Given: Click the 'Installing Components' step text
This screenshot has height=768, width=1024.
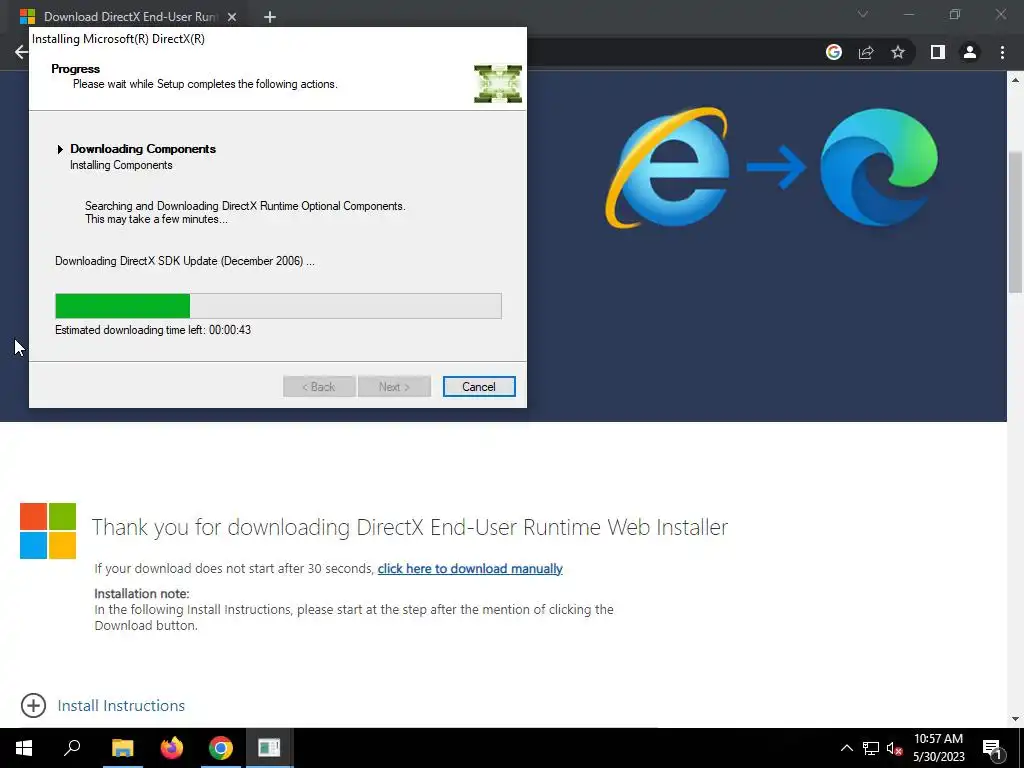Looking at the screenshot, I should click(x=121, y=165).
